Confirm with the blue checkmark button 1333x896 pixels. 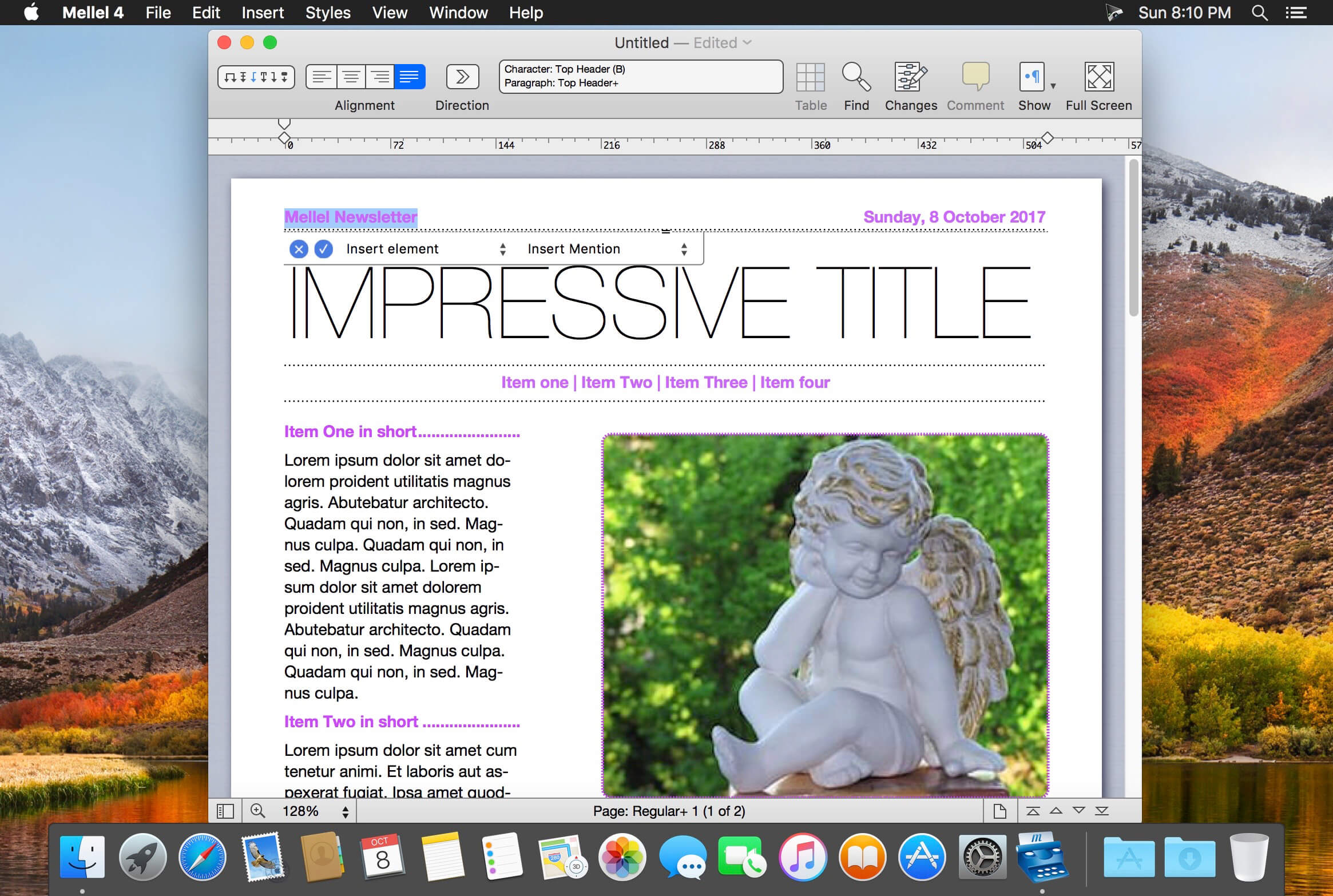tap(324, 249)
